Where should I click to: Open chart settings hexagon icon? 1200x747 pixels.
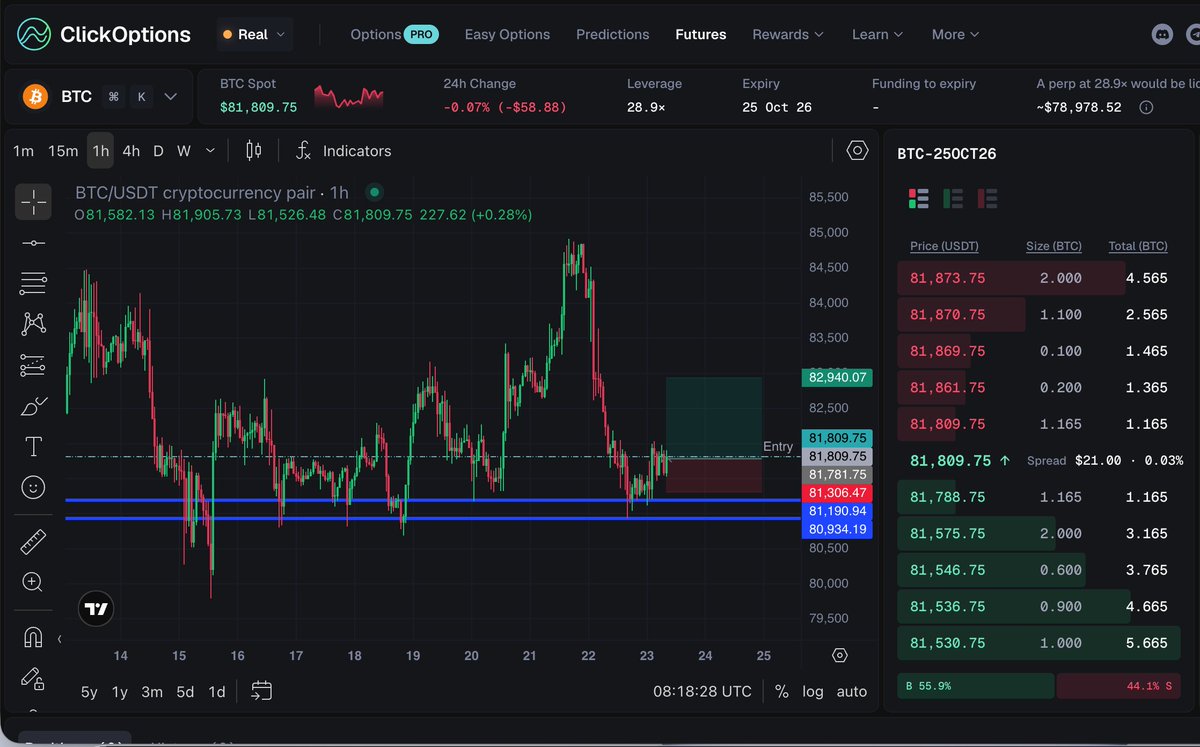point(857,151)
